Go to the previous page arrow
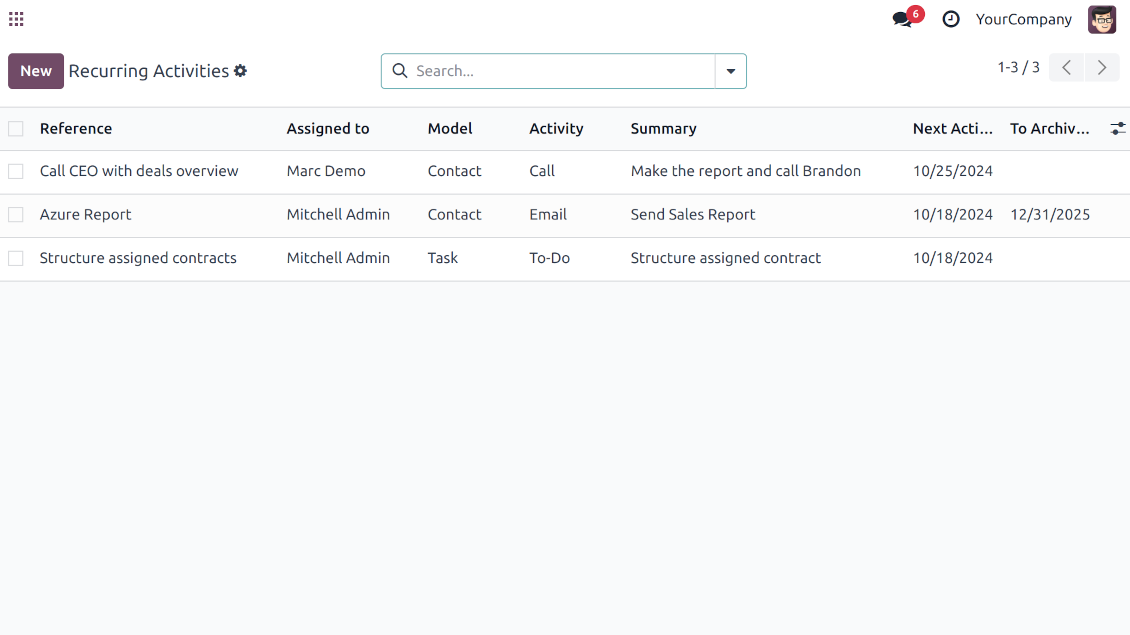Viewport: 1130px width, 635px height. pos(1066,68)
